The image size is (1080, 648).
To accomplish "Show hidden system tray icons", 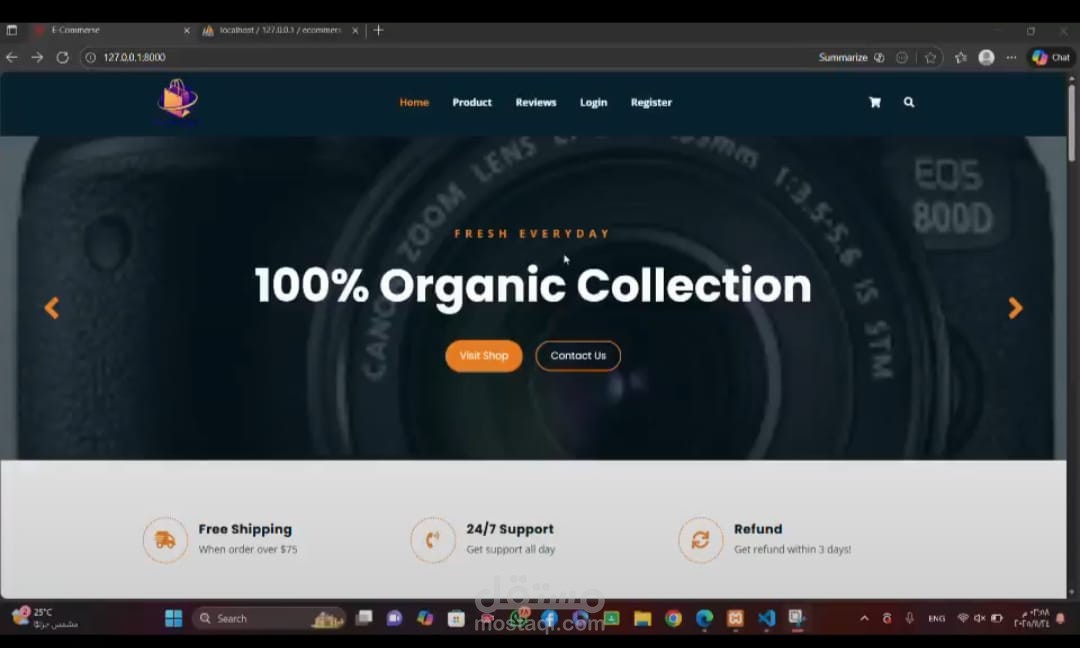I will [864, 618].
